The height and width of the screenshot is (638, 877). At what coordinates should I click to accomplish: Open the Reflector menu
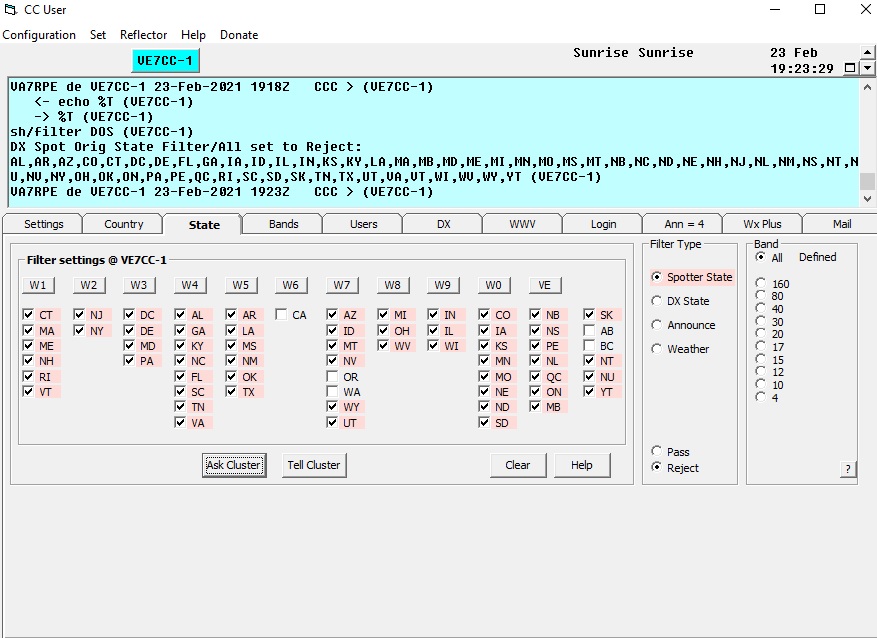[x=143, y=35]
